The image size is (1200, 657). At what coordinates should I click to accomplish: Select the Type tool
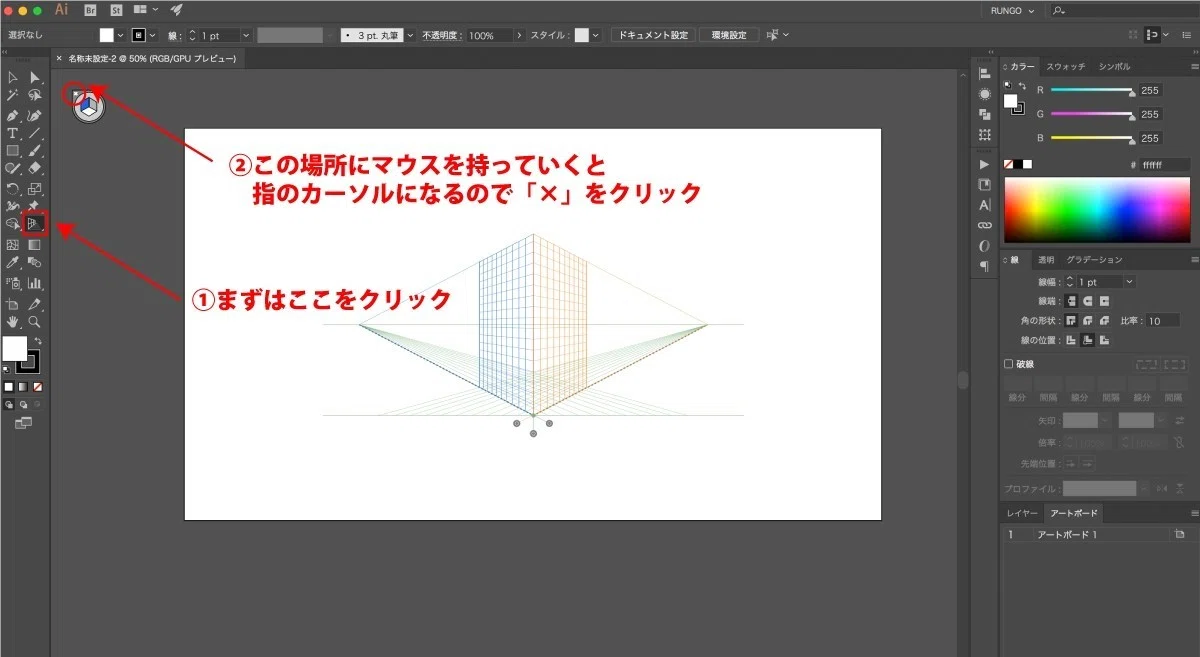(13, 133)
